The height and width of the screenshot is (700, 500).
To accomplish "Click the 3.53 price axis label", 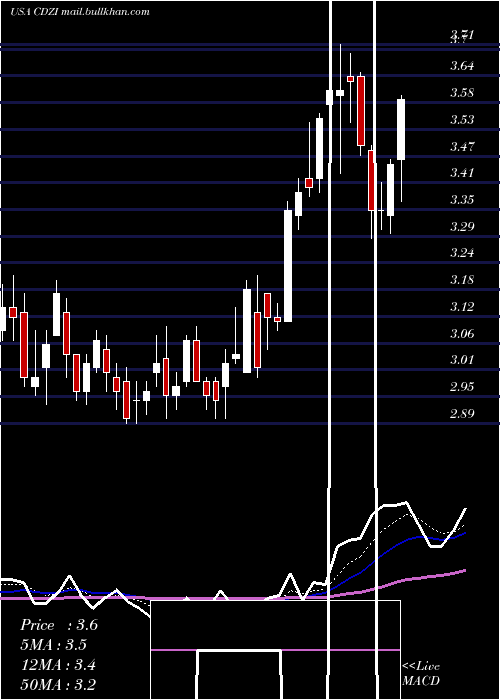I will [462, 120].
